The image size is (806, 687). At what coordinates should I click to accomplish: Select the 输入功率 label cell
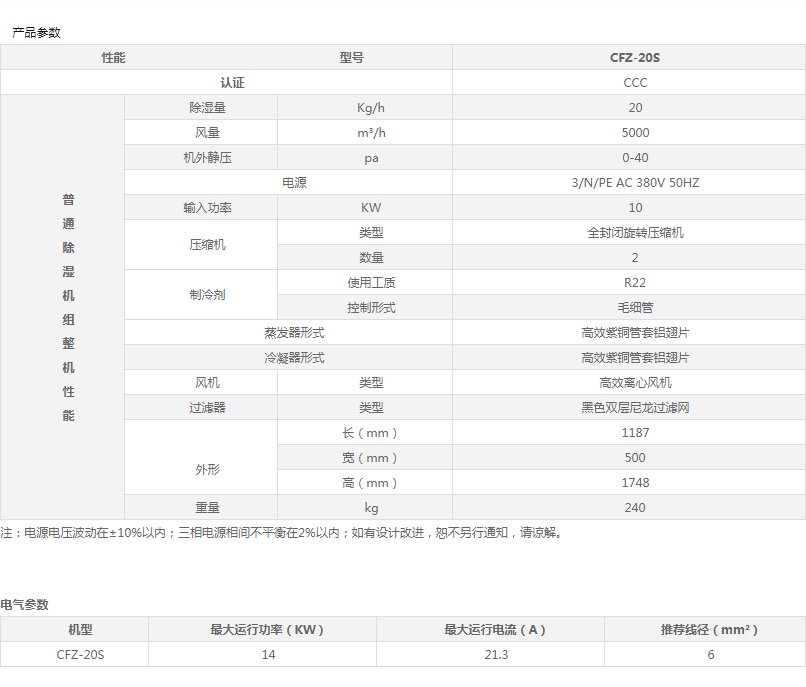click(207, 208)
